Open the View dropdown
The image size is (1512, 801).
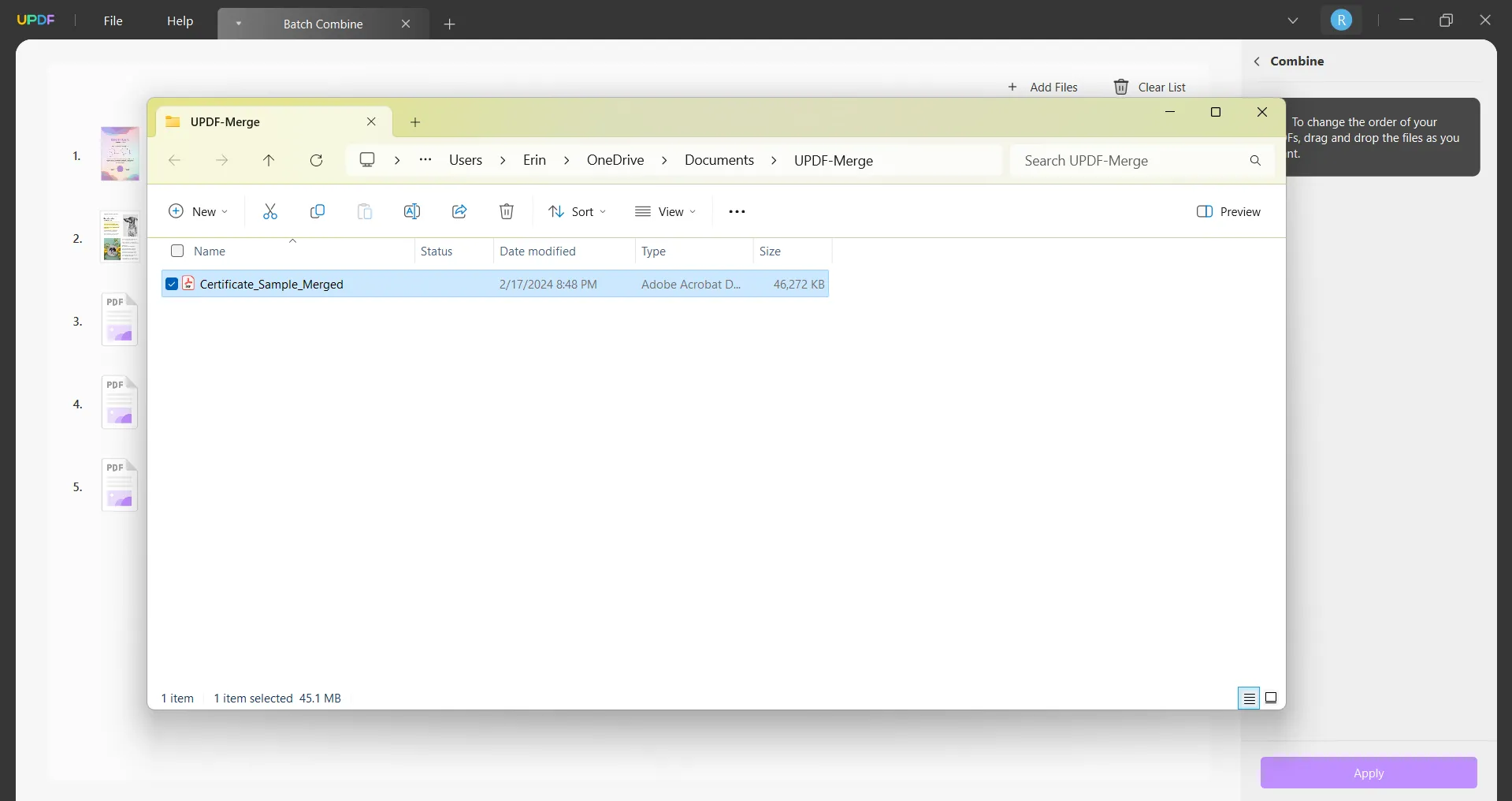pos(666,211)
